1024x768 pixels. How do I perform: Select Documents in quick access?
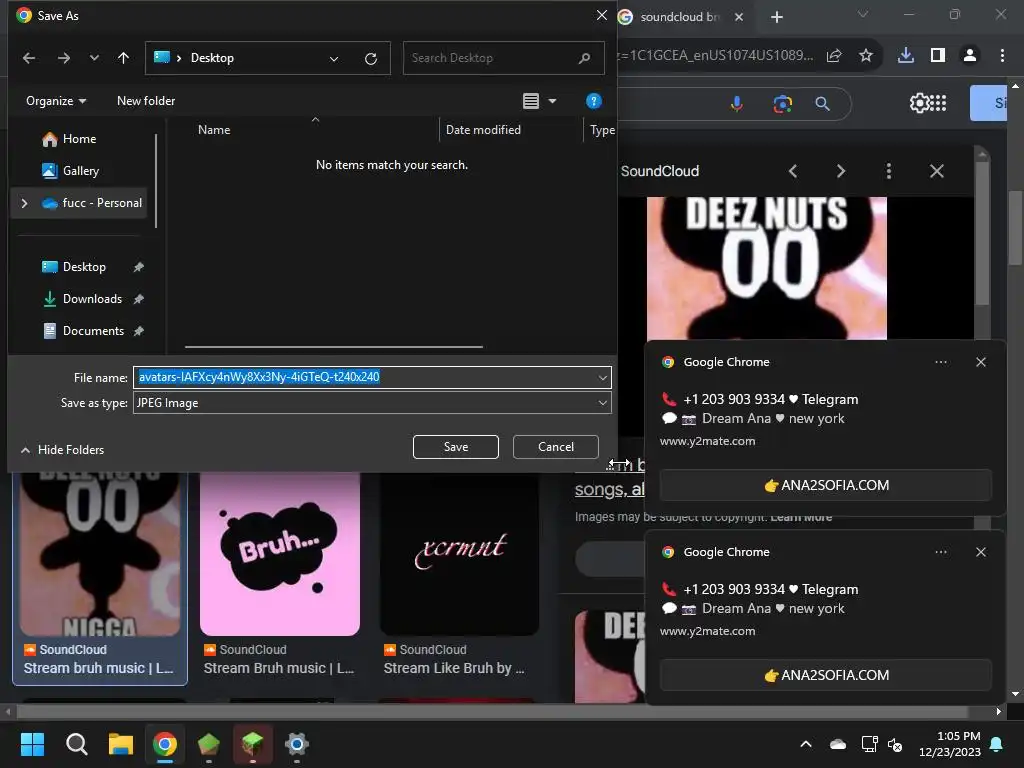[93, 331]
